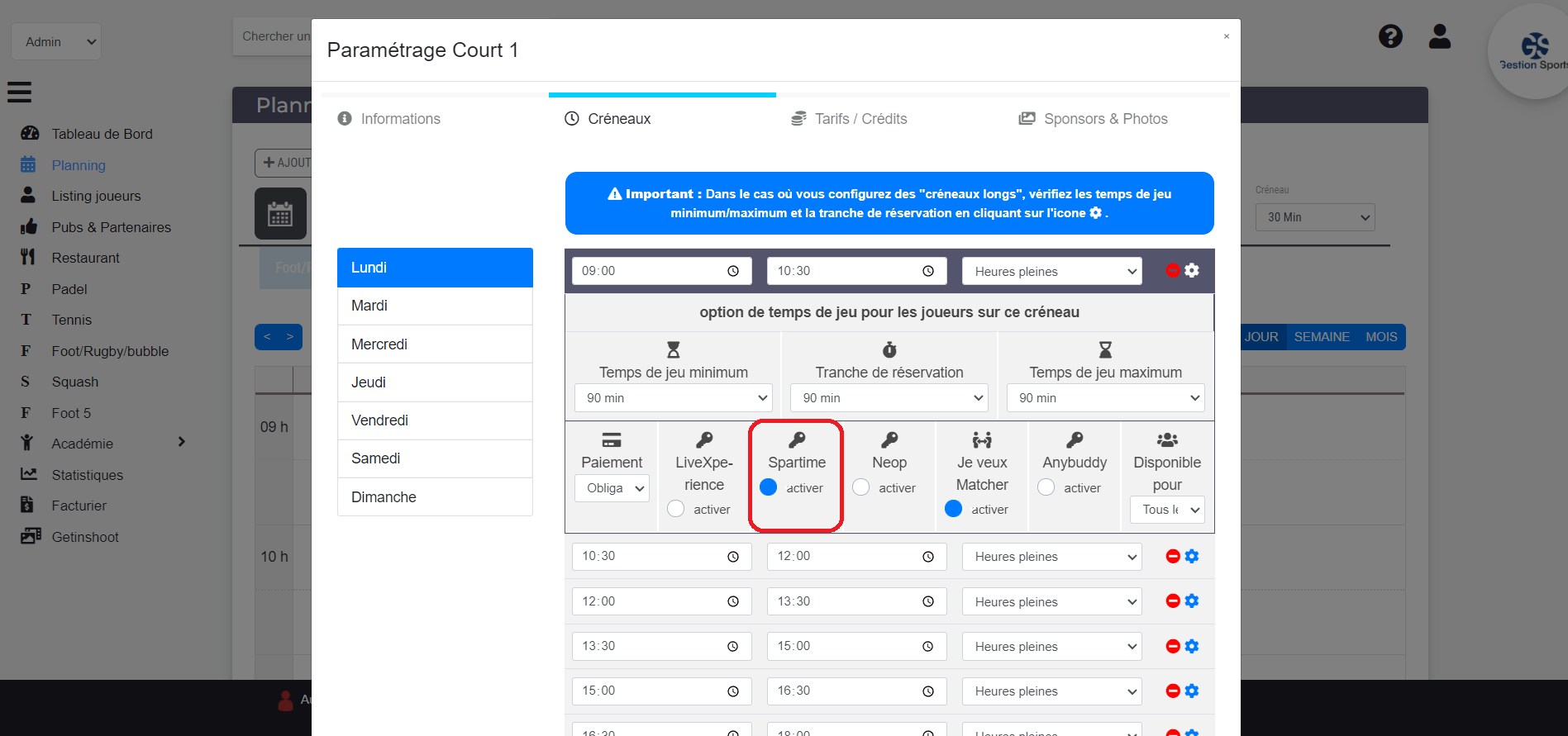This screenshot has width=1568, height=736.
Task: Click the Pubs & Partenaires thumbs-up icon
Action: (29, 226)
